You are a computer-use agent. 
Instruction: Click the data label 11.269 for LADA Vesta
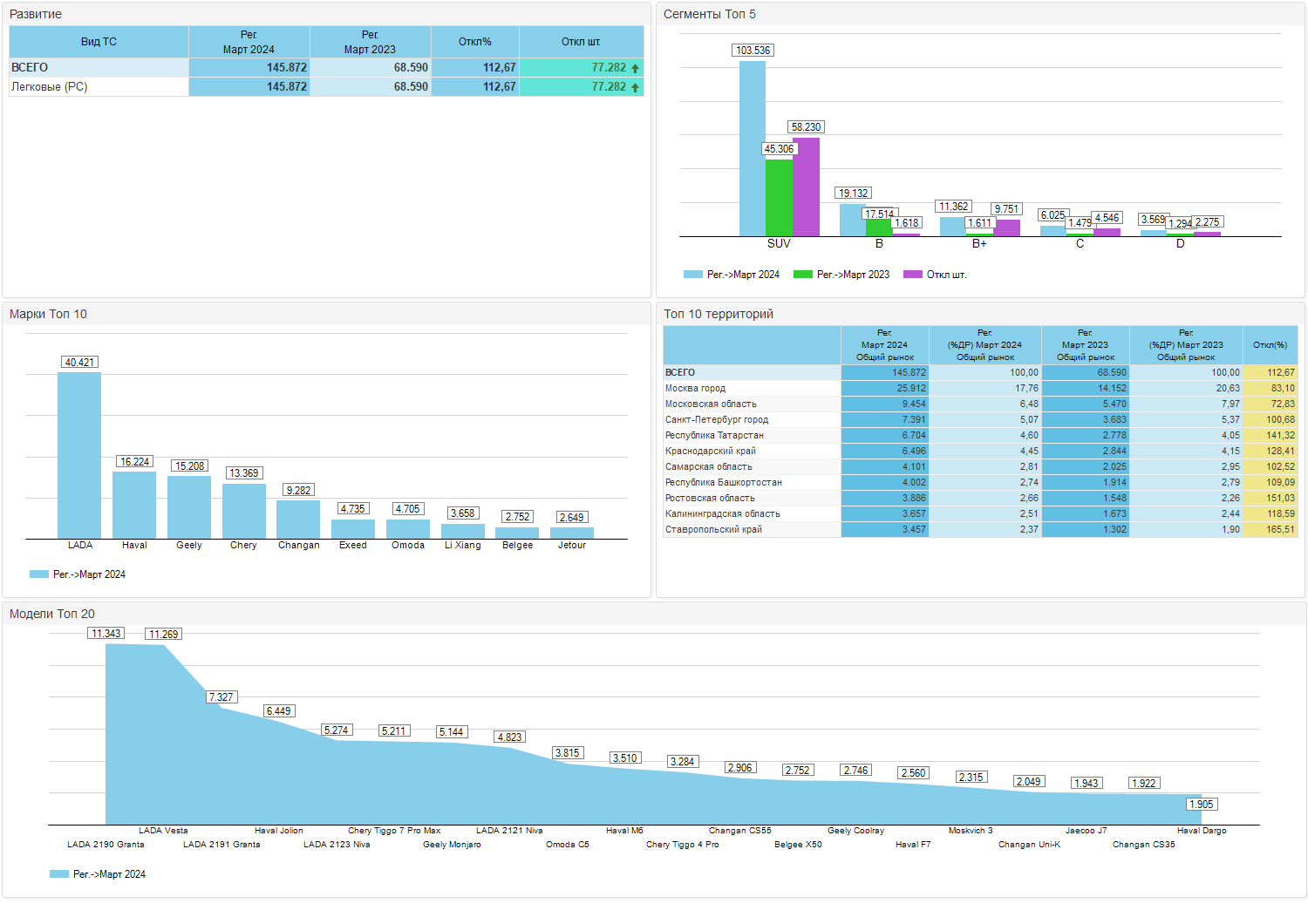pyautogui.click(x=164, y=635)
